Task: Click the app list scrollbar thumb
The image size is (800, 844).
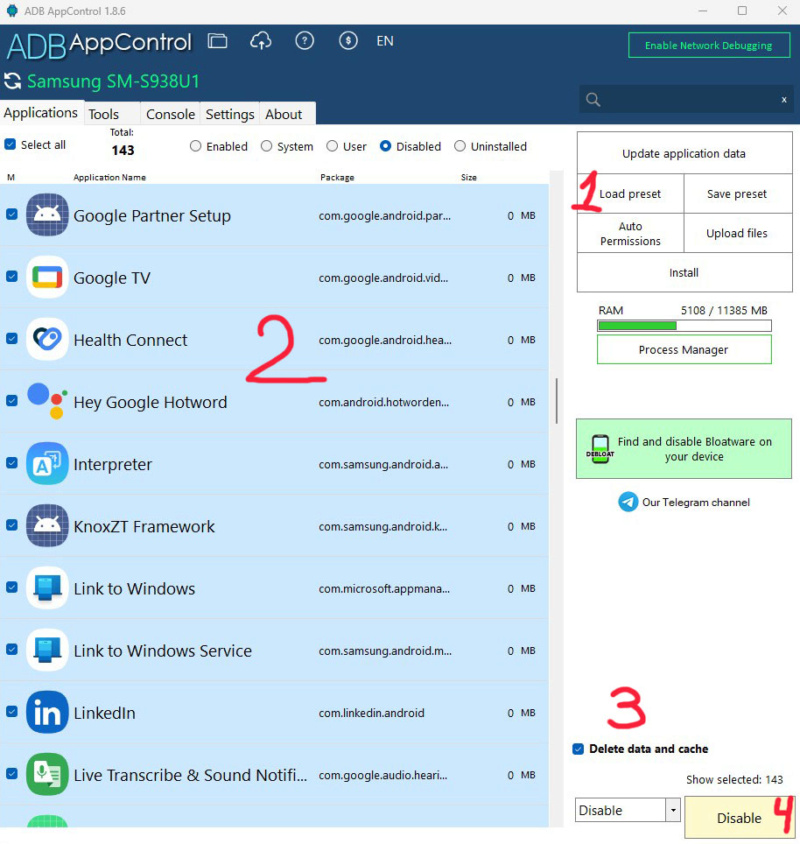Action: (x=557, y=401)
